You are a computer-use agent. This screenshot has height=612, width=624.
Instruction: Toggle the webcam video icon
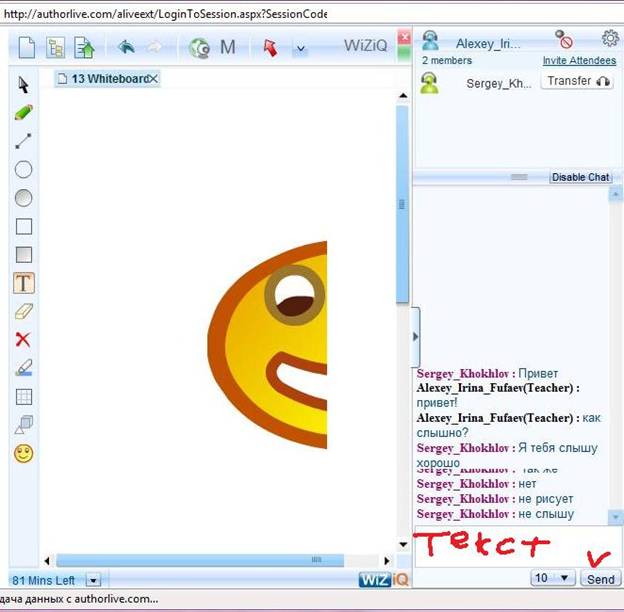199,48
